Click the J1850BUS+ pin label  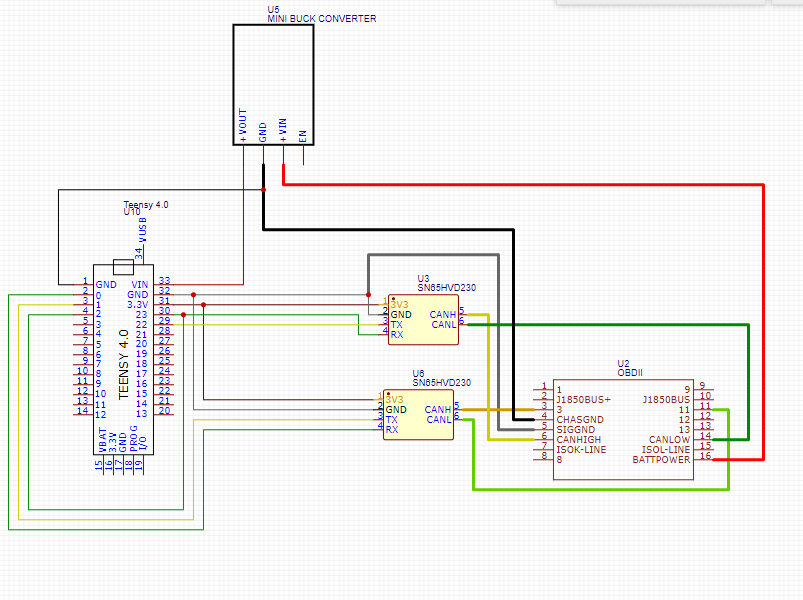[583, 400]
